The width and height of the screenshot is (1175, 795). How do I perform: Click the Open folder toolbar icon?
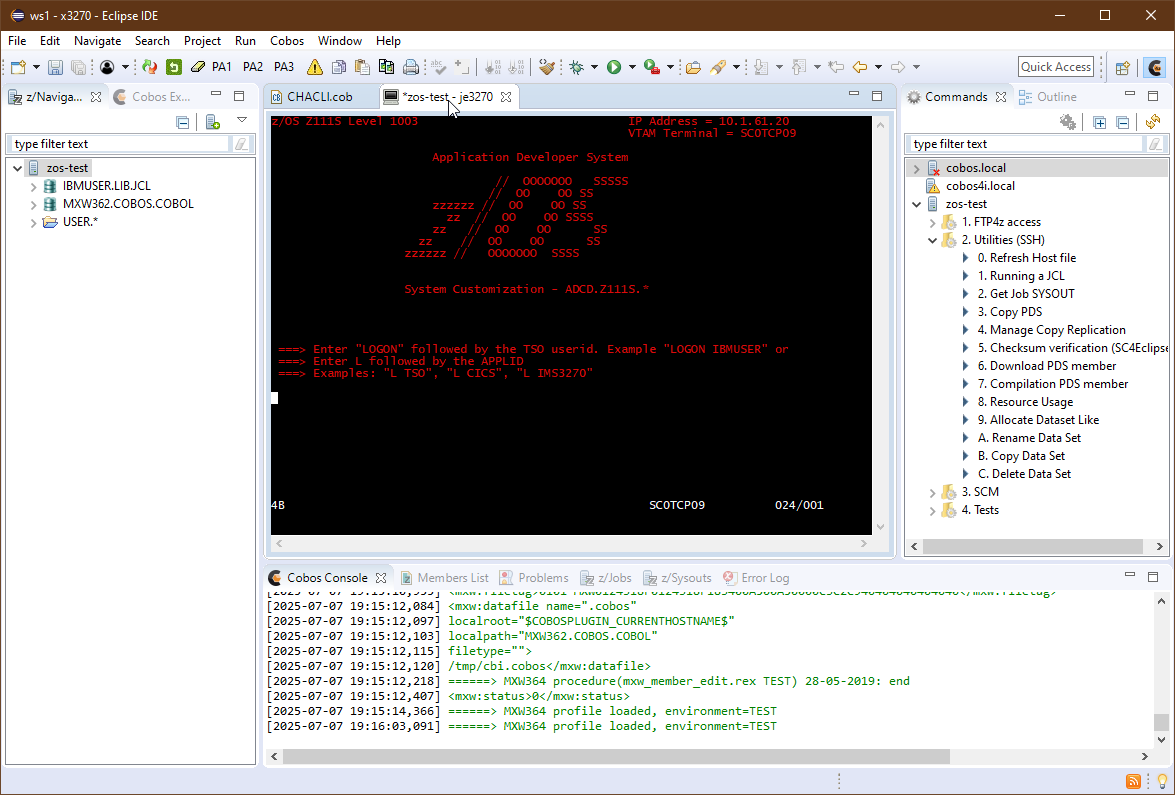(693, 67)
